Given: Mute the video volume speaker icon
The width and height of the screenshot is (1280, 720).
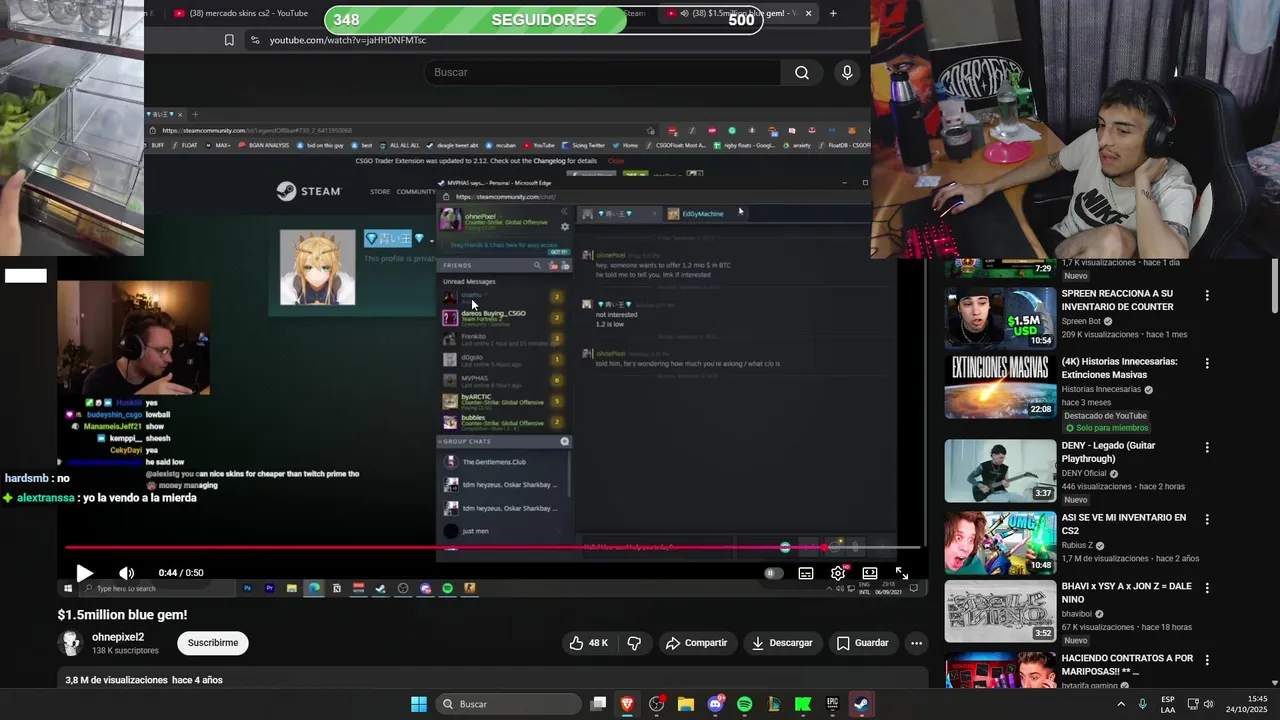Looking at the screenshot, I should 126,573.
